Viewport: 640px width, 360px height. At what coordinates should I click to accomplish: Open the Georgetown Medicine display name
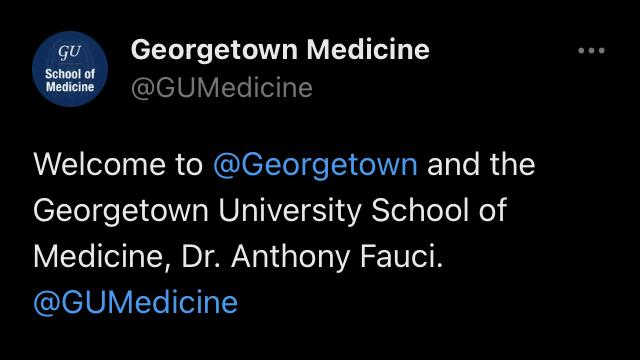[280, 49]
